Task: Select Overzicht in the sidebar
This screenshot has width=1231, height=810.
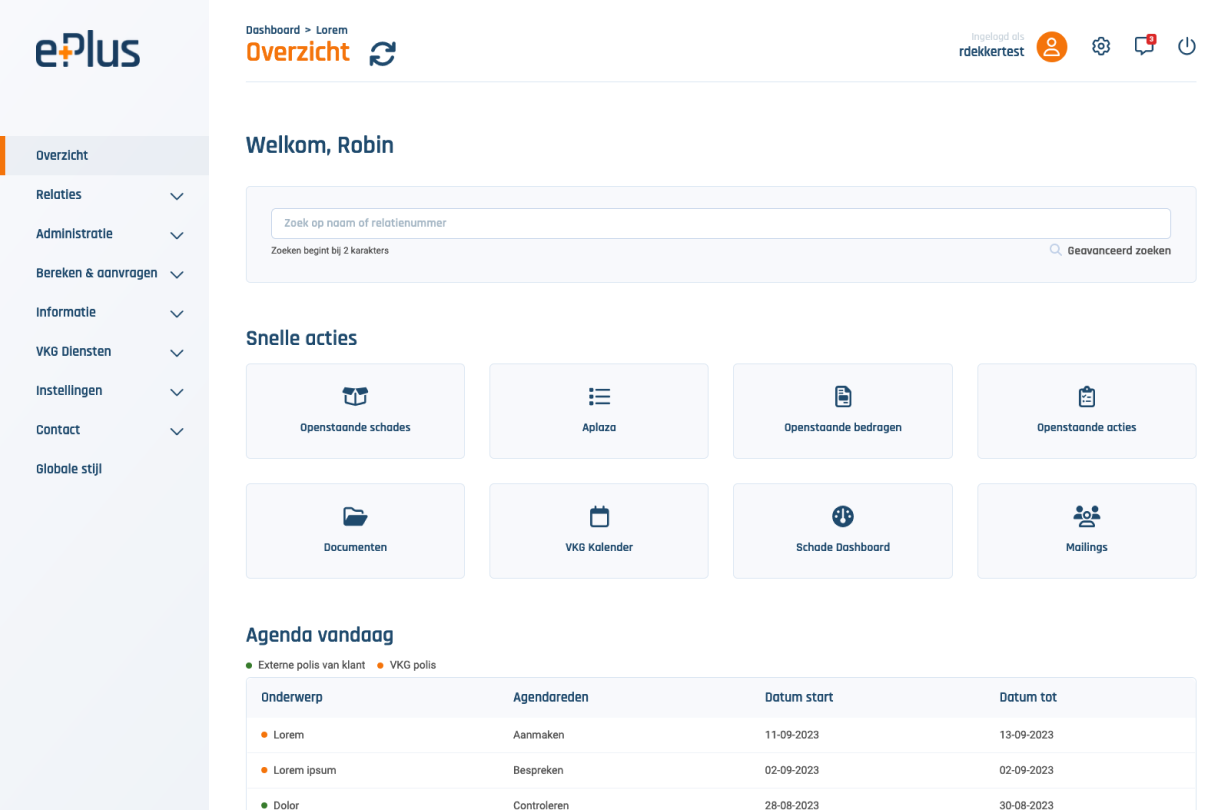Action: 62,155
